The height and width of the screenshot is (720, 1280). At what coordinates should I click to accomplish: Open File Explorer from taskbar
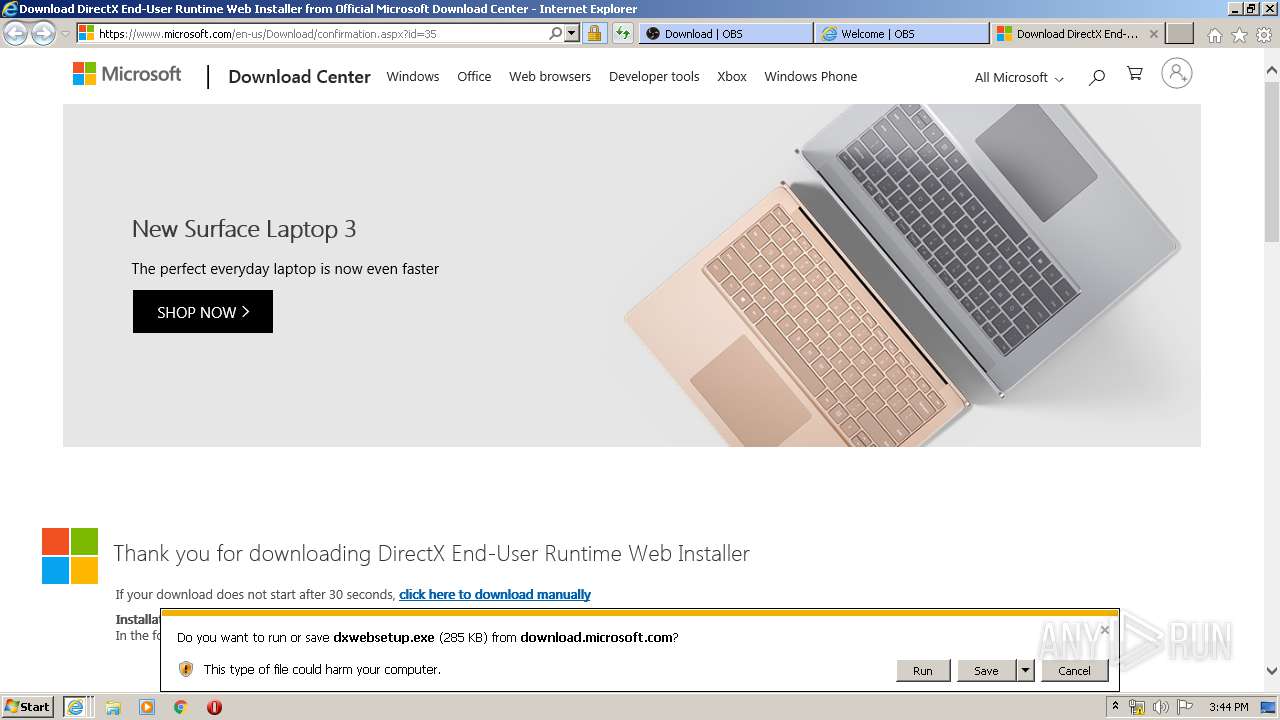pos(113,707)
